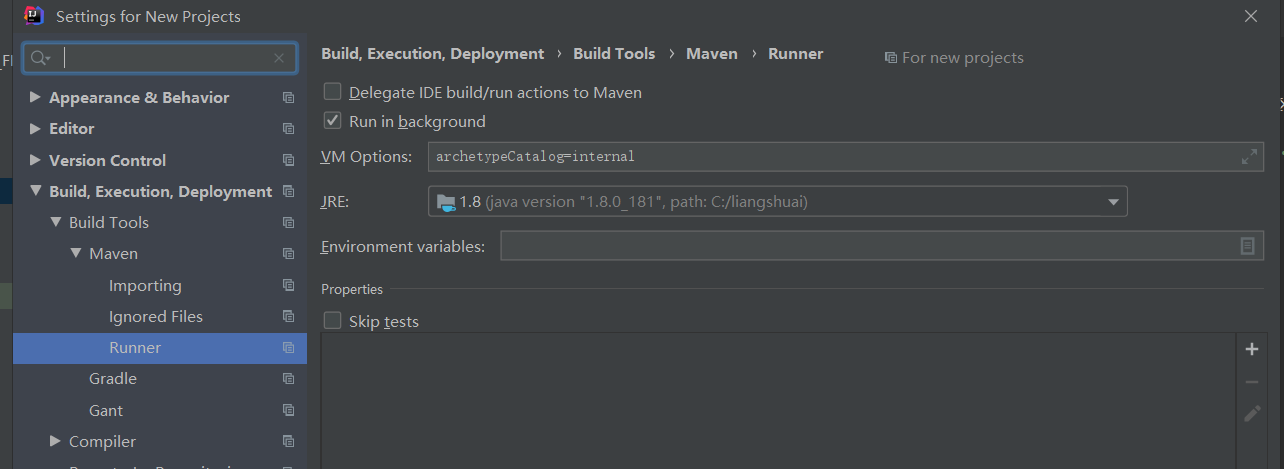The height and width of the screenshot is (469, 1284).
Task: Click the Properties section label
Action: (x=352, y=289)
